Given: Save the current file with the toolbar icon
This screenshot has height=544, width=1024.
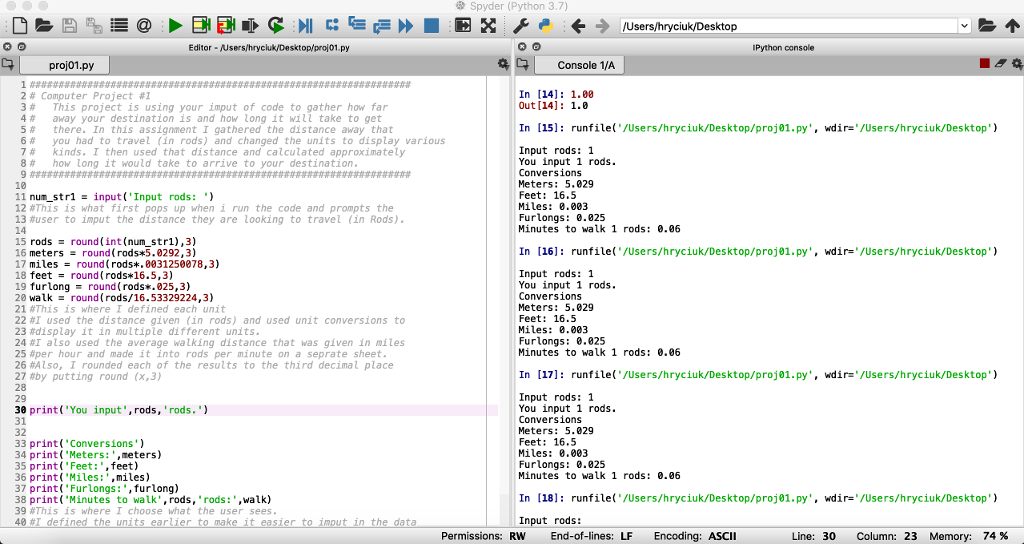Looking at the screenshot, I should [x=69, y=25].
